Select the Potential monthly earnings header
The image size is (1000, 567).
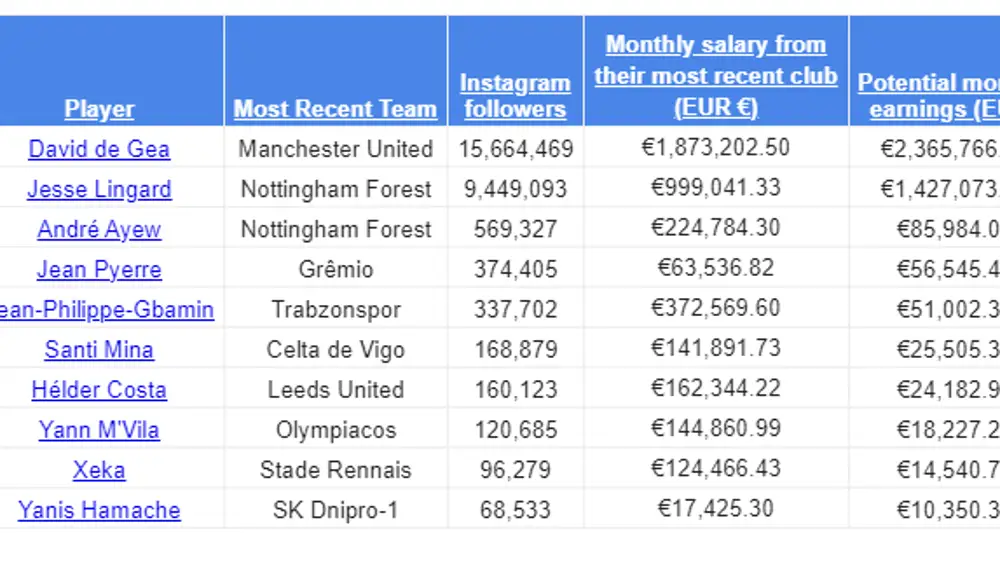click(929, 96)
